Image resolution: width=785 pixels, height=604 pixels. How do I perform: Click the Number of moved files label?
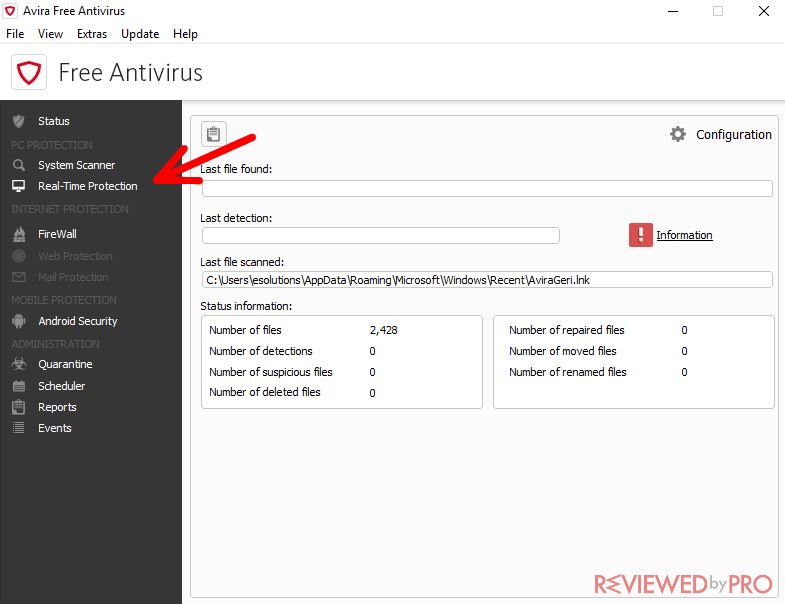563,351
